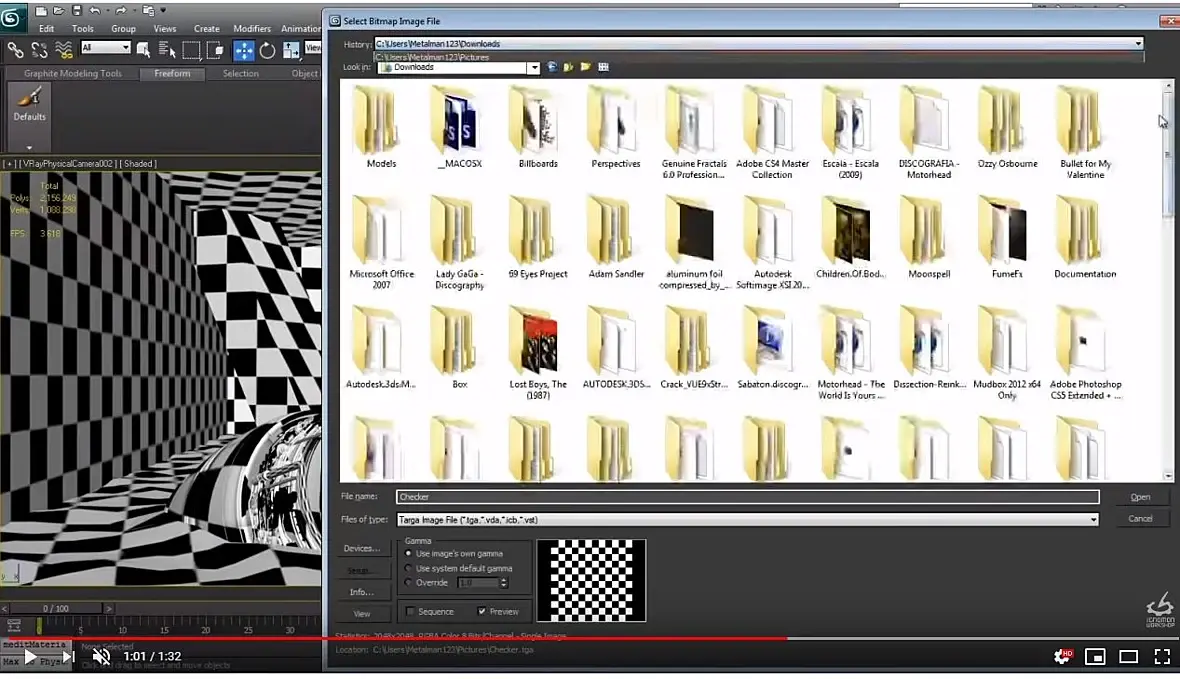1180x679 pixels.
Task: Select the gamma Override radio button
Action: (x=408, y=582)
